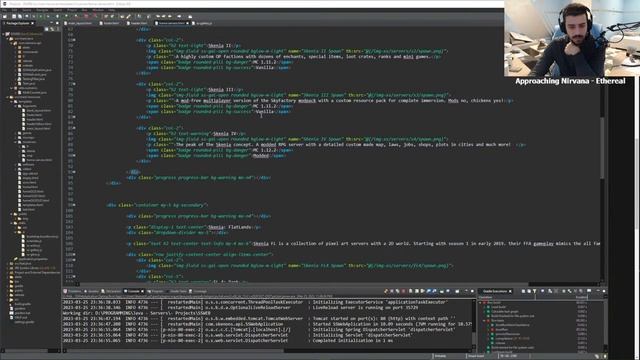Click the red Terminate icon in Console toolbar

point(404,291)
